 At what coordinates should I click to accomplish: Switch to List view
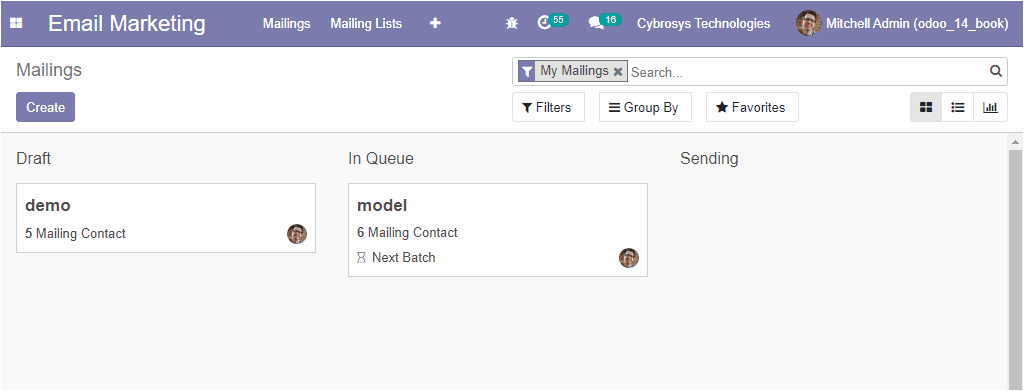point(958,107)
